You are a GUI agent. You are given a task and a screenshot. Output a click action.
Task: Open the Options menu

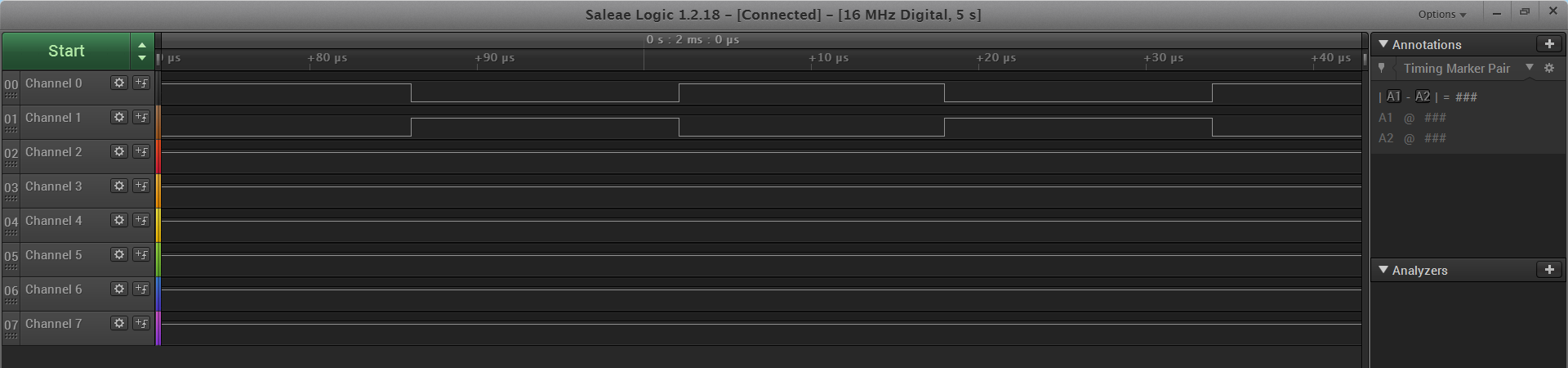[1442, 14]
